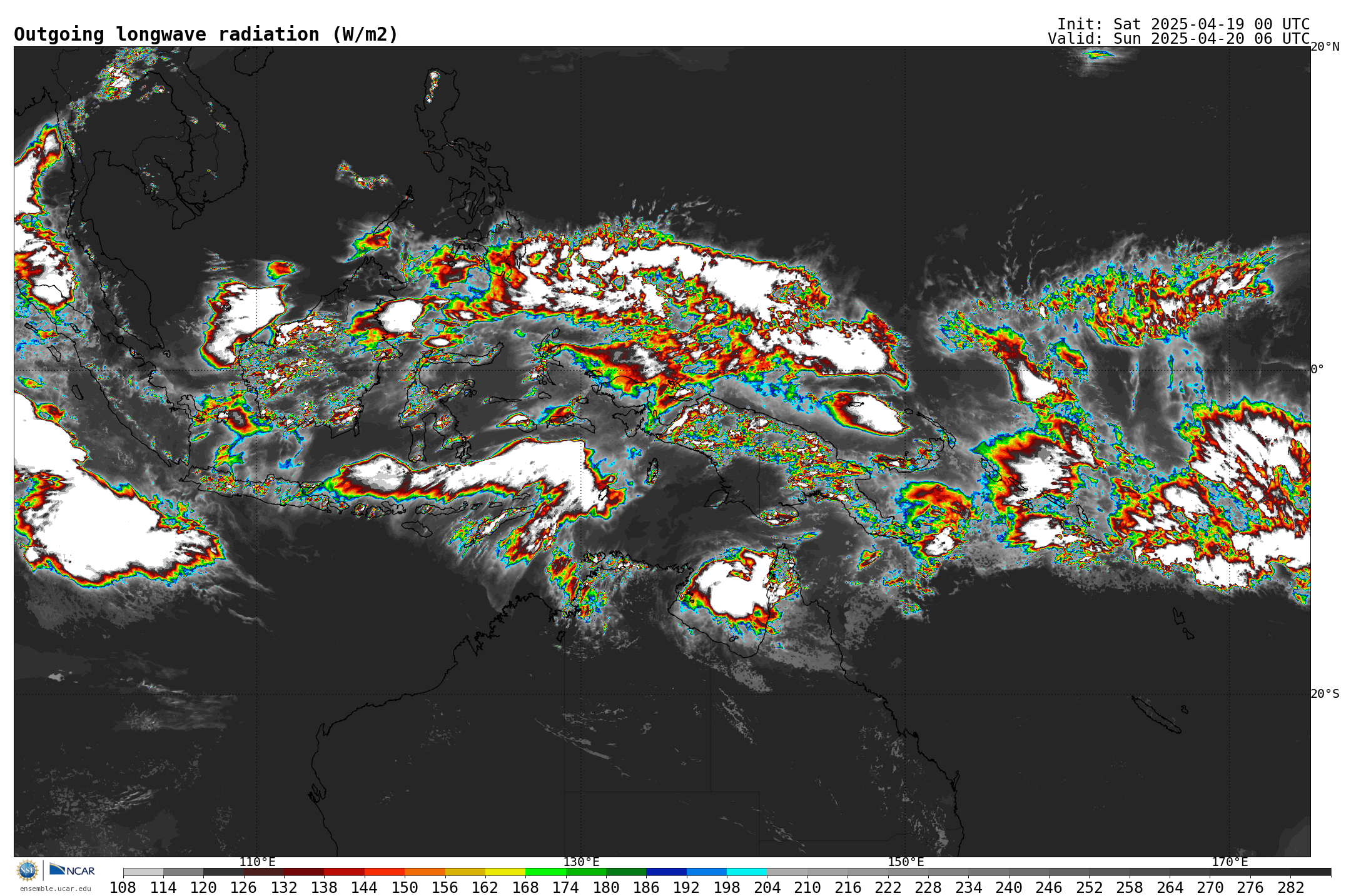The height and width of the screenshot is (896, 1351).
Task: Click the colorbar value label 258
Action: 1129,888
